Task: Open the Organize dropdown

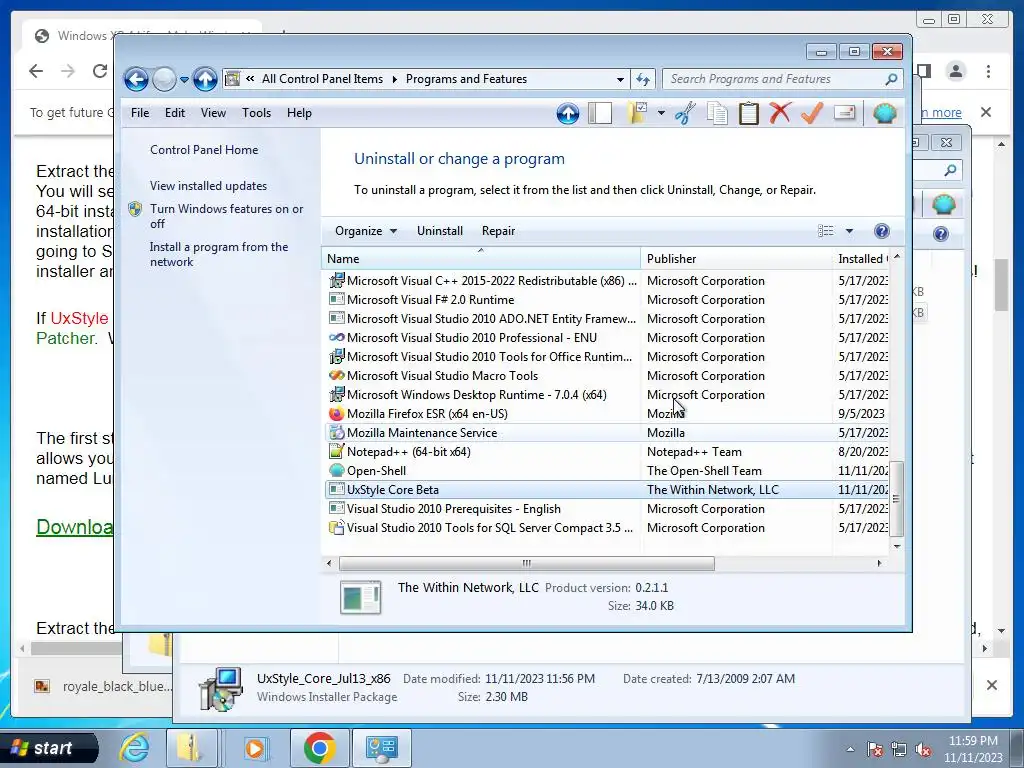Action: pos(365,231)
